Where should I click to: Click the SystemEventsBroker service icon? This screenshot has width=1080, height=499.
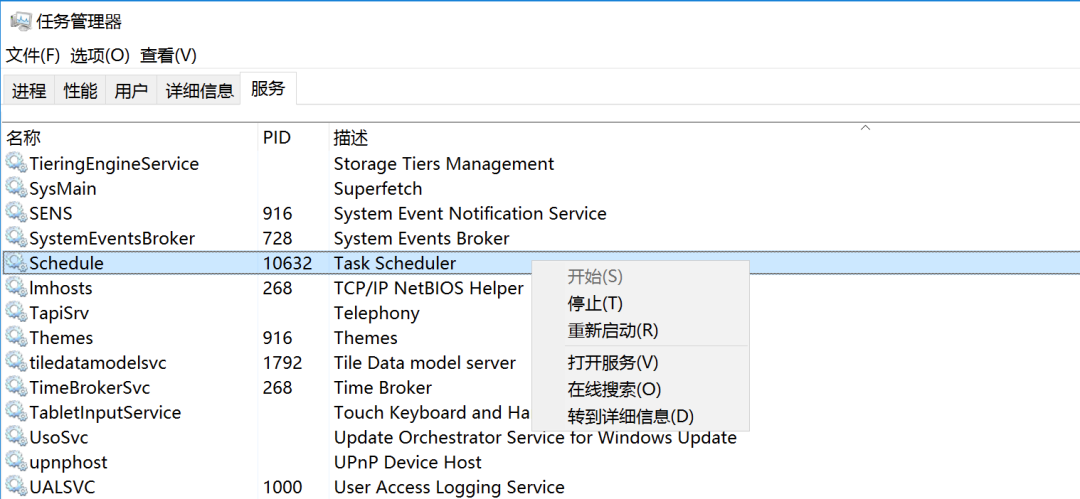[16, 238]
